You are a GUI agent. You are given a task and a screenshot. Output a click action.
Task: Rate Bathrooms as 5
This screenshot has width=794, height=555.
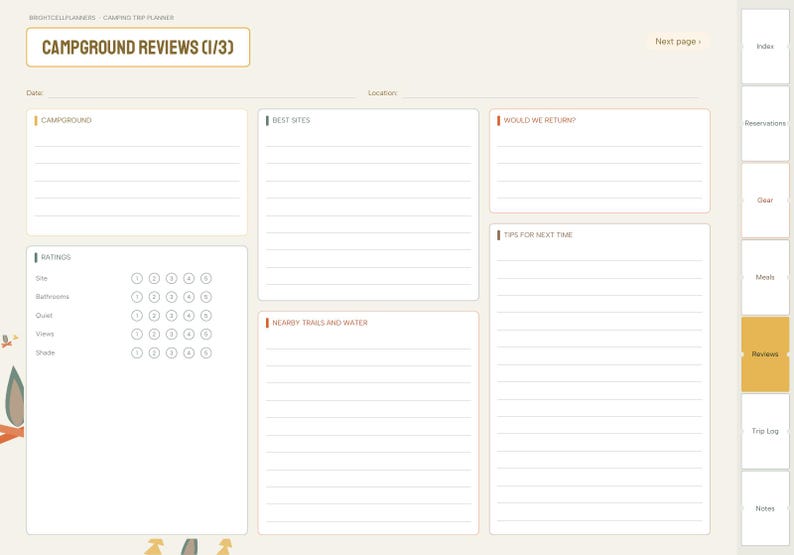(x=206, y=297)
